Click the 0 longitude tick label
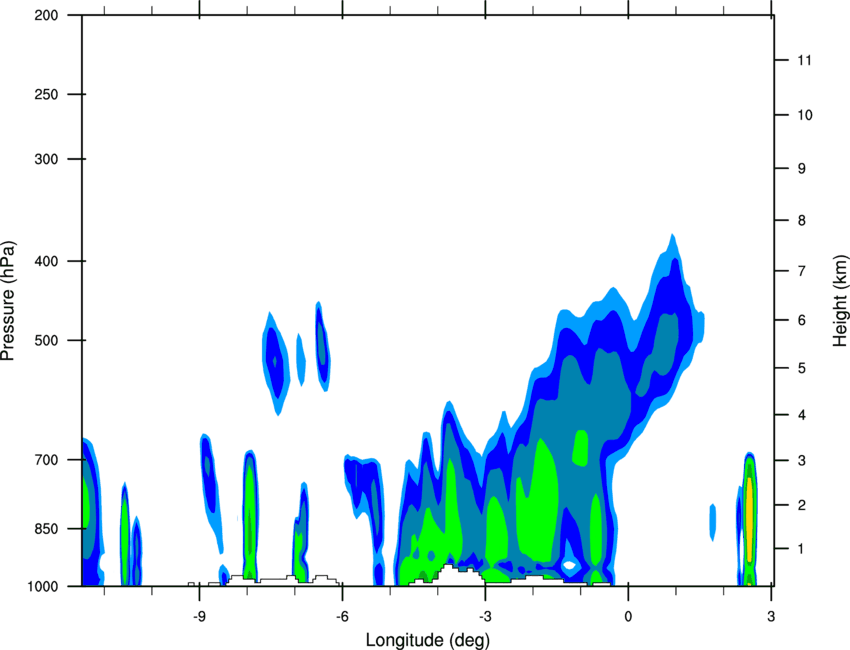 point(628,617)
